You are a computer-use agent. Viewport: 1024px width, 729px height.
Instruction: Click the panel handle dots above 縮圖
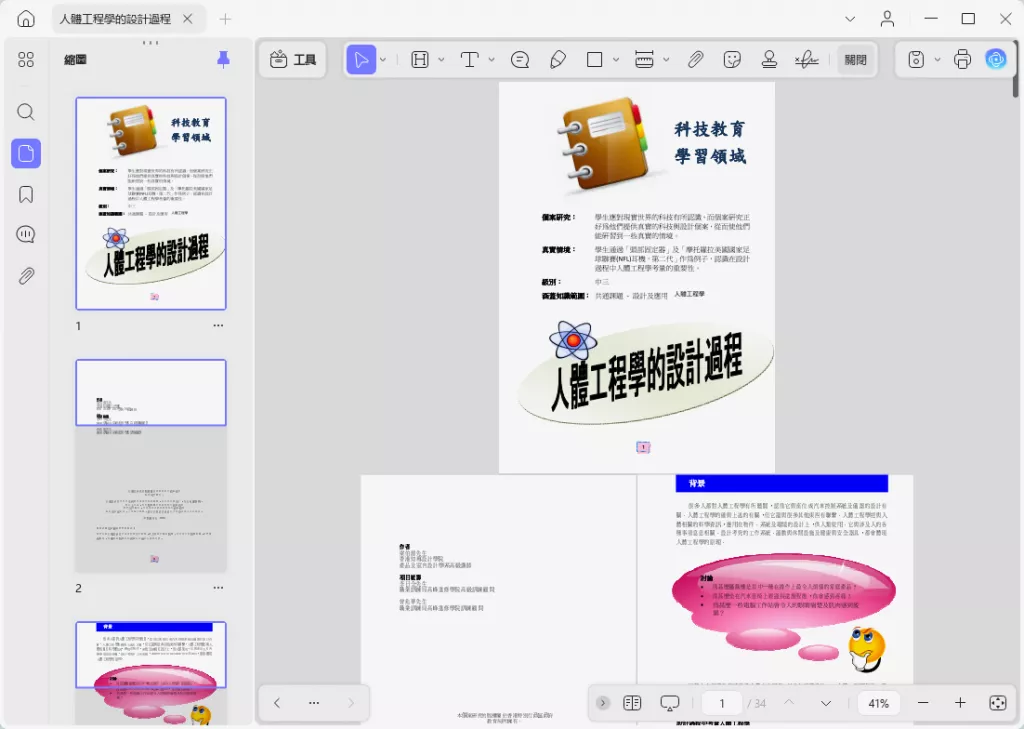tap(151, 43)
